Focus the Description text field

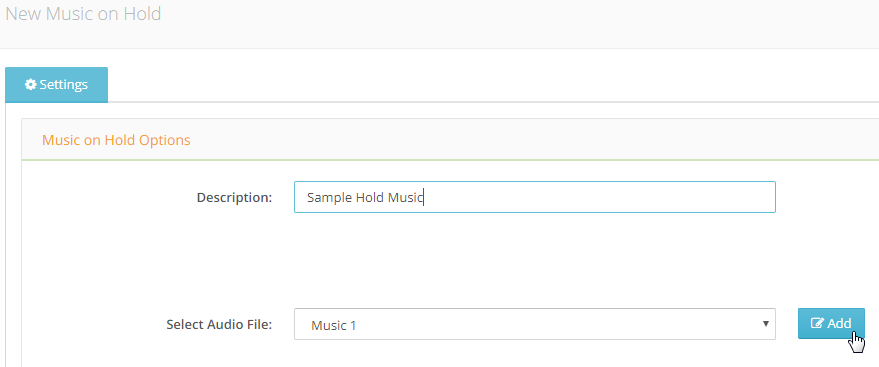[535, 197]
